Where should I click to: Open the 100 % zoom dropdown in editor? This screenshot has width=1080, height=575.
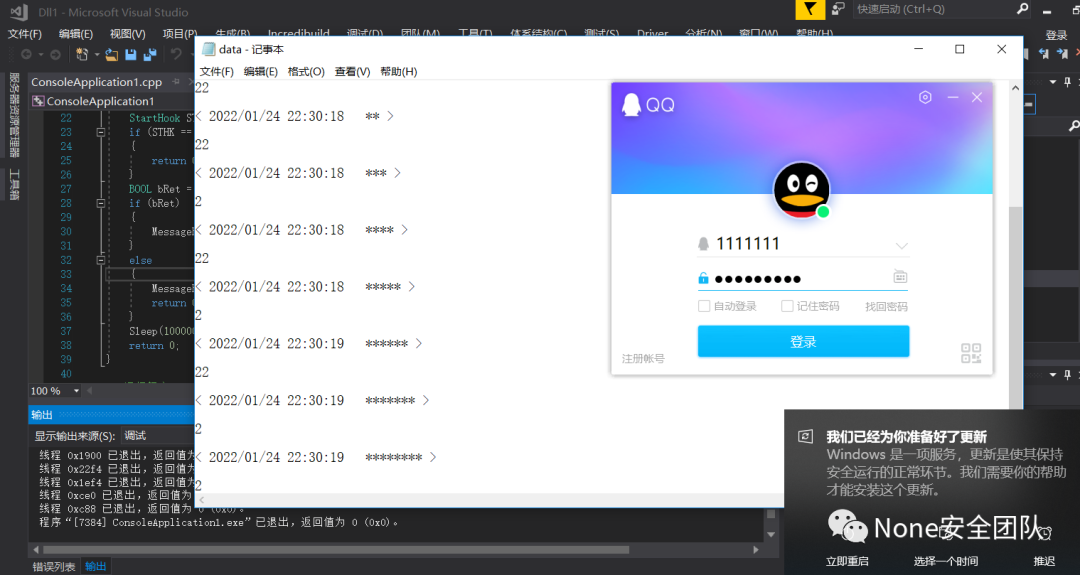click(76, 390)
